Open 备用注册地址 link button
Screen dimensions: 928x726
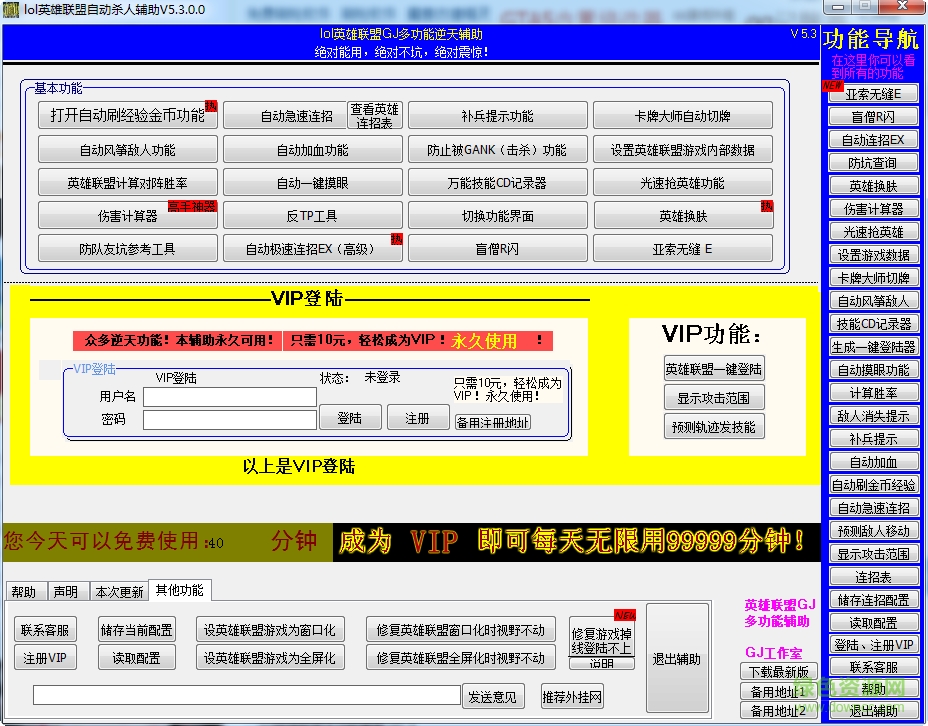coord(493,422)
